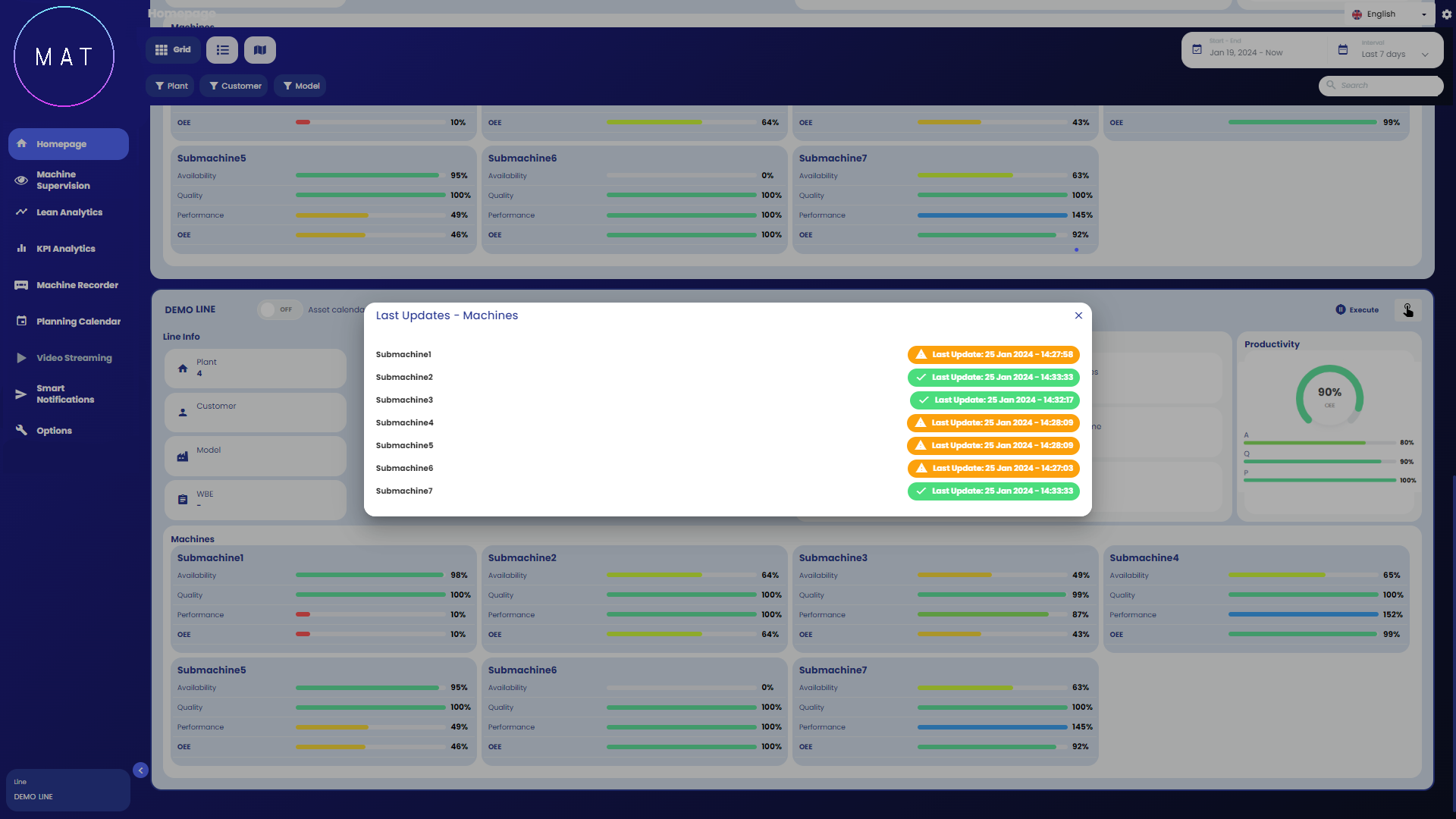Select the Grid view toggle

click(x=173, y=50)
